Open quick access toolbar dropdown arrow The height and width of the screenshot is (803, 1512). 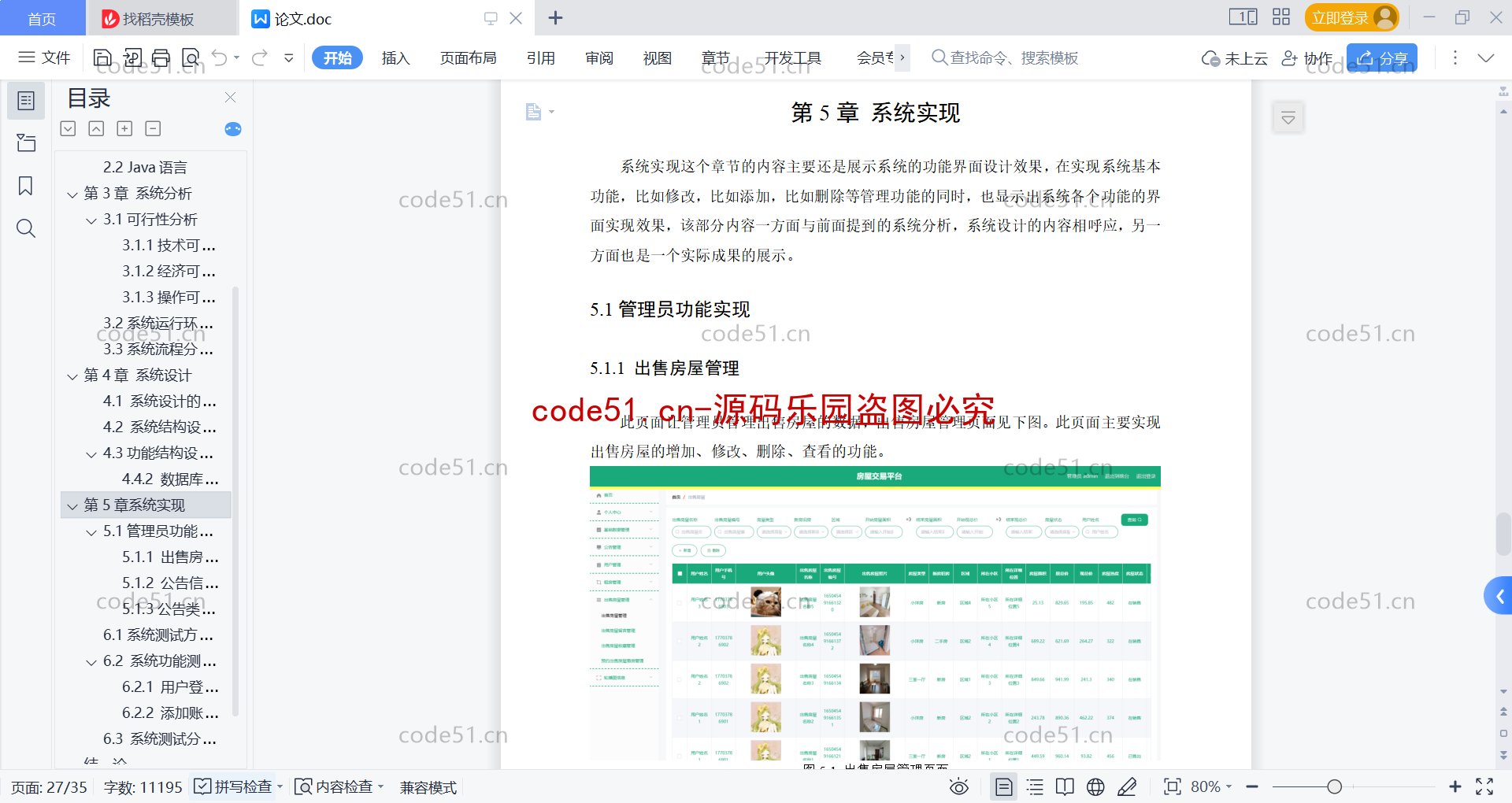tap(288, 57)
